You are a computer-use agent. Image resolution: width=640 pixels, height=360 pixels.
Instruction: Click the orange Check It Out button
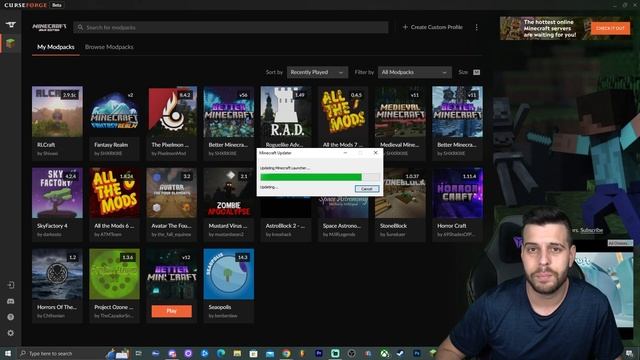coord(610,28)
